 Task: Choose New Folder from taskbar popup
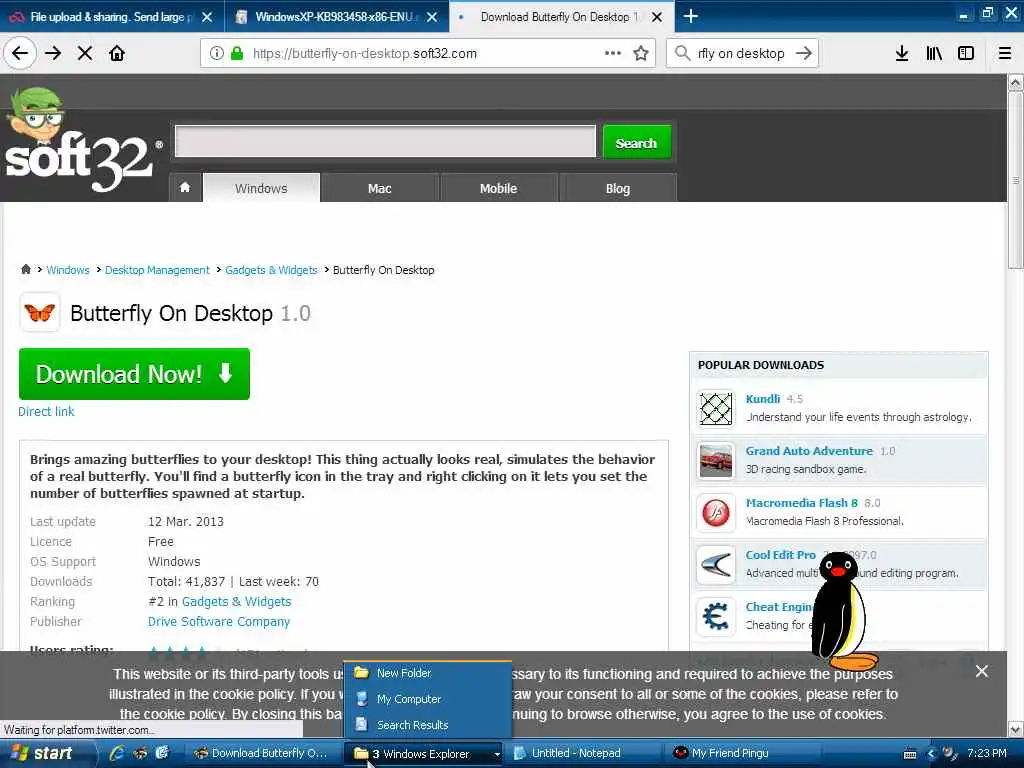point(428,673)
